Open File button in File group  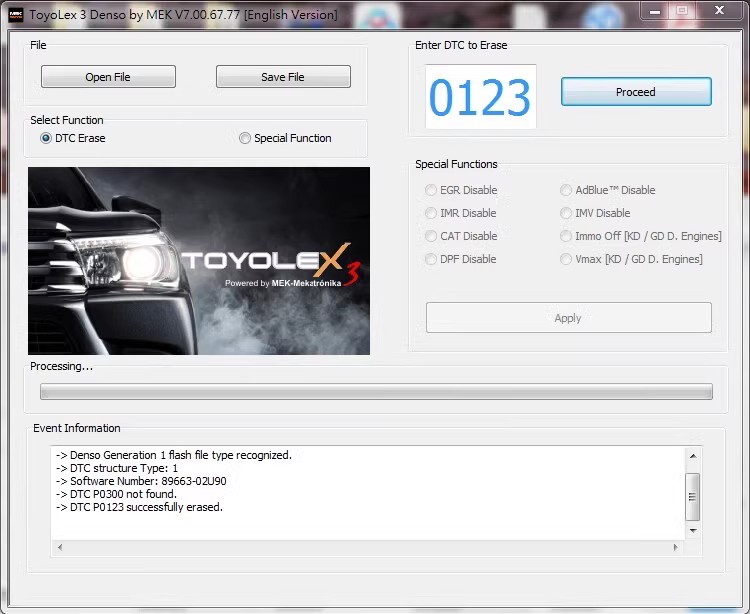tap(108, 77)
